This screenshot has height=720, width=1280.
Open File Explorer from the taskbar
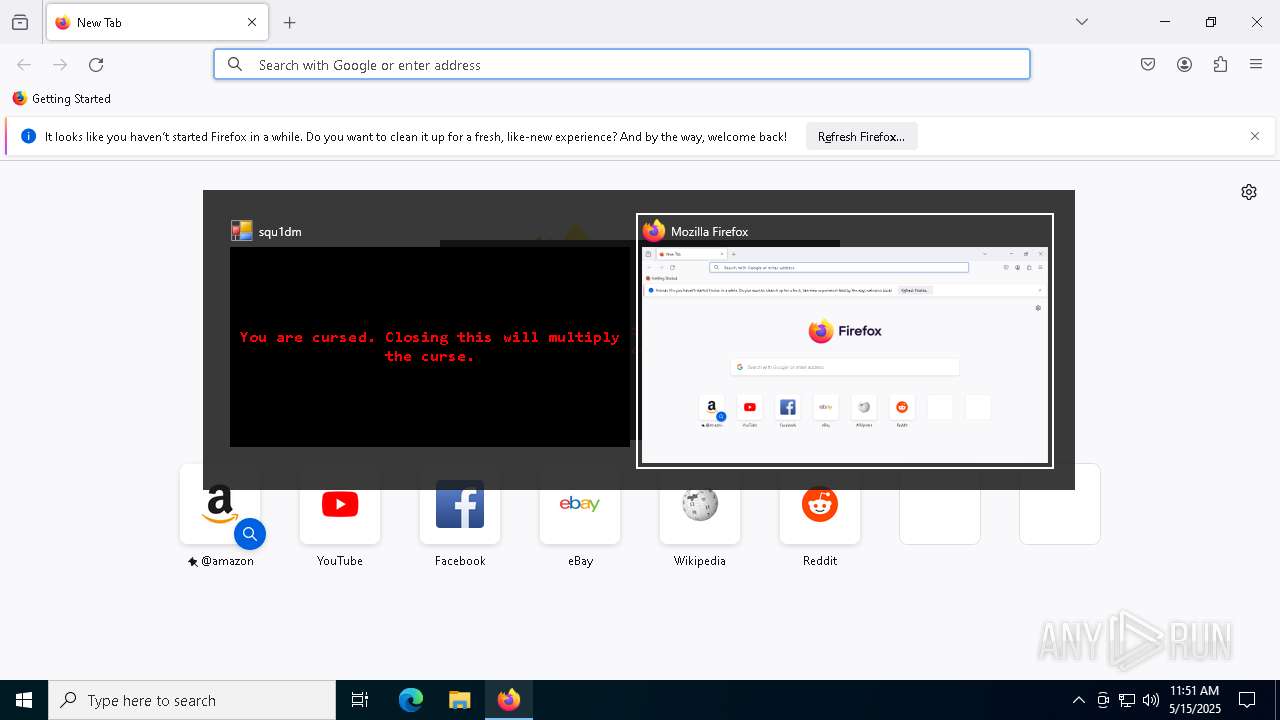pos(459,700)
